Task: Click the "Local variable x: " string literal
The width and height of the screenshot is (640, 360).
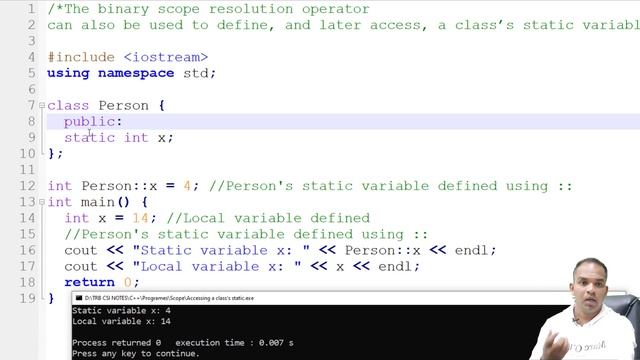Action: [x=217, y=266]
